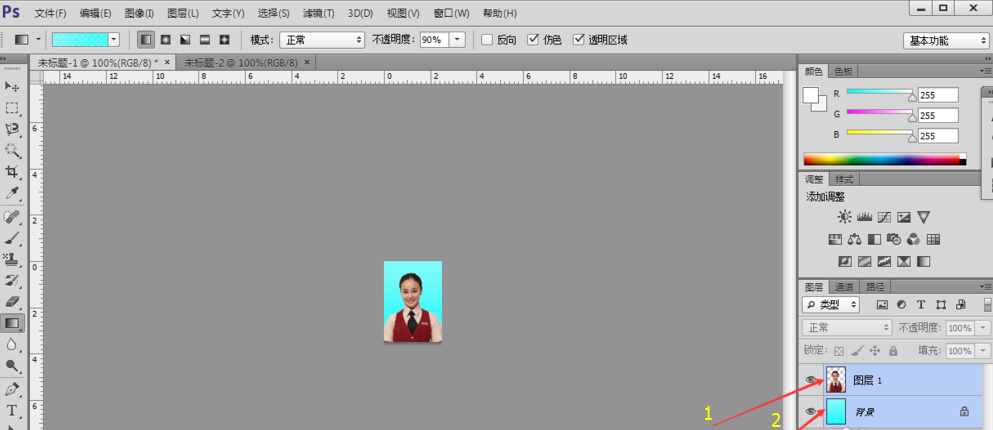Select the Gradient tool in toolbox
The width and height of the screenshot is (993, 430).
tap(12, 324)
